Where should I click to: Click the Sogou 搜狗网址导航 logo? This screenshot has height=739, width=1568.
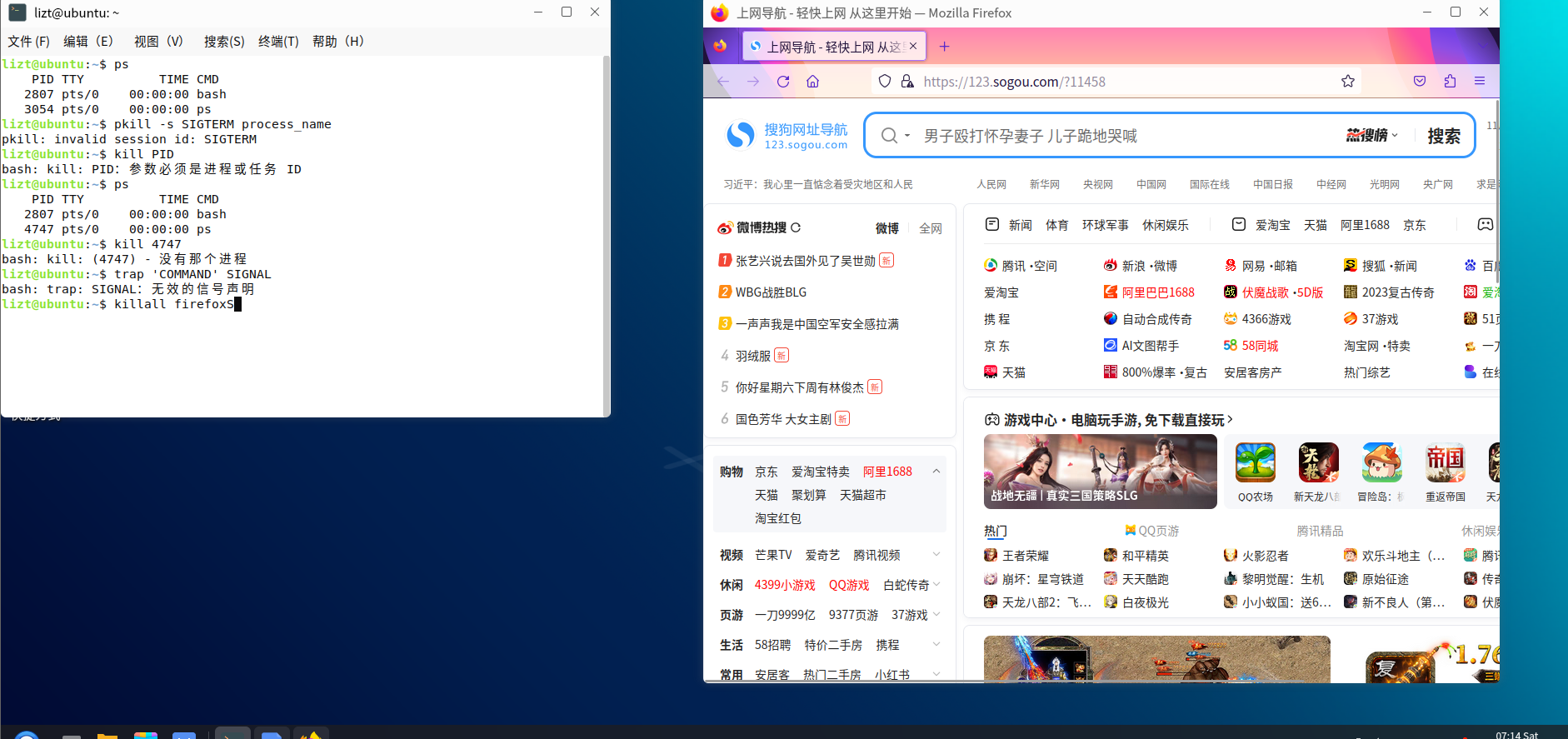click(x=787, y=136)
